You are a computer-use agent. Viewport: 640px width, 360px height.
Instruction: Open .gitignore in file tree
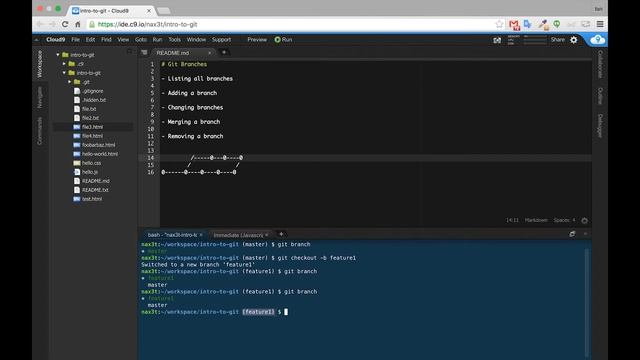pos(92,91)
